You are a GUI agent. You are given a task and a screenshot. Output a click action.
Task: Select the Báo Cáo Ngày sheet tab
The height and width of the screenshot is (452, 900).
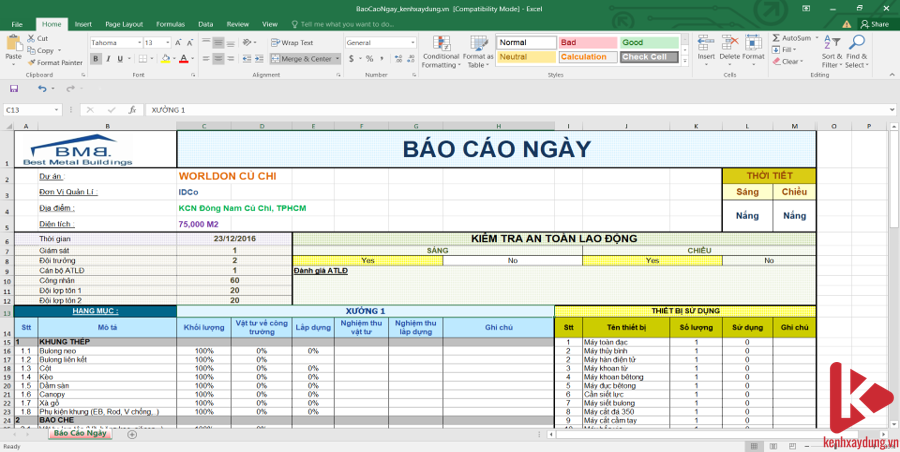point(79,433)
